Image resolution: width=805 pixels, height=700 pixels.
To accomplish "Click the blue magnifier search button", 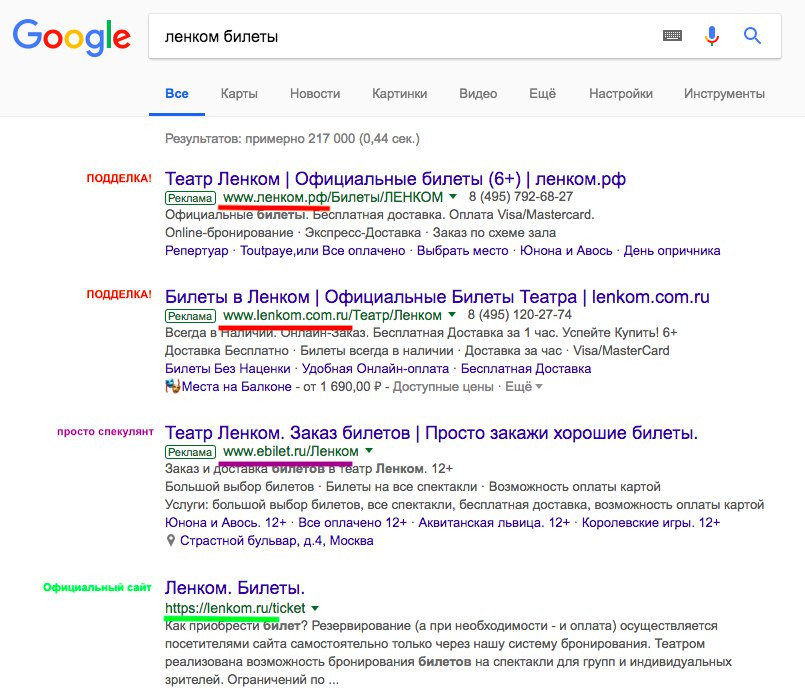I will [x=752, y=35].
